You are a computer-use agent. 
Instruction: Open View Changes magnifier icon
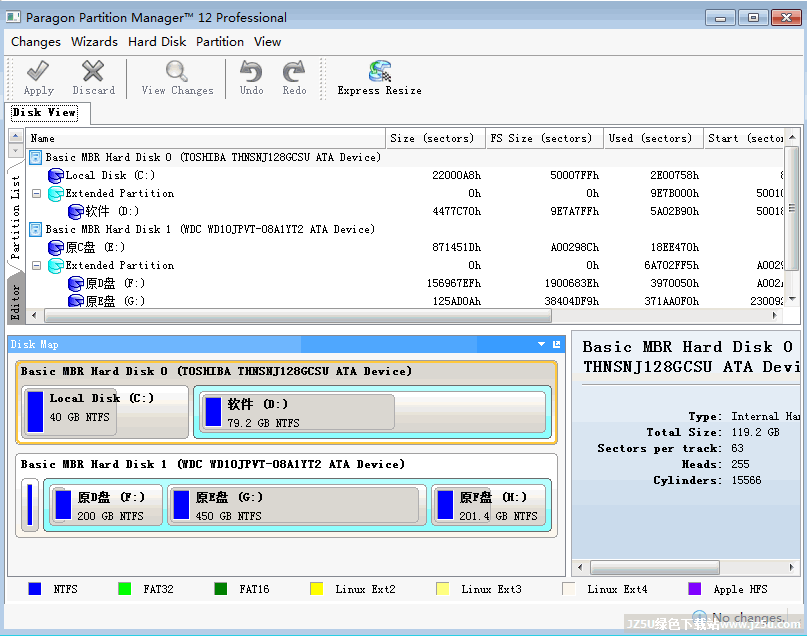pos(177,71)
